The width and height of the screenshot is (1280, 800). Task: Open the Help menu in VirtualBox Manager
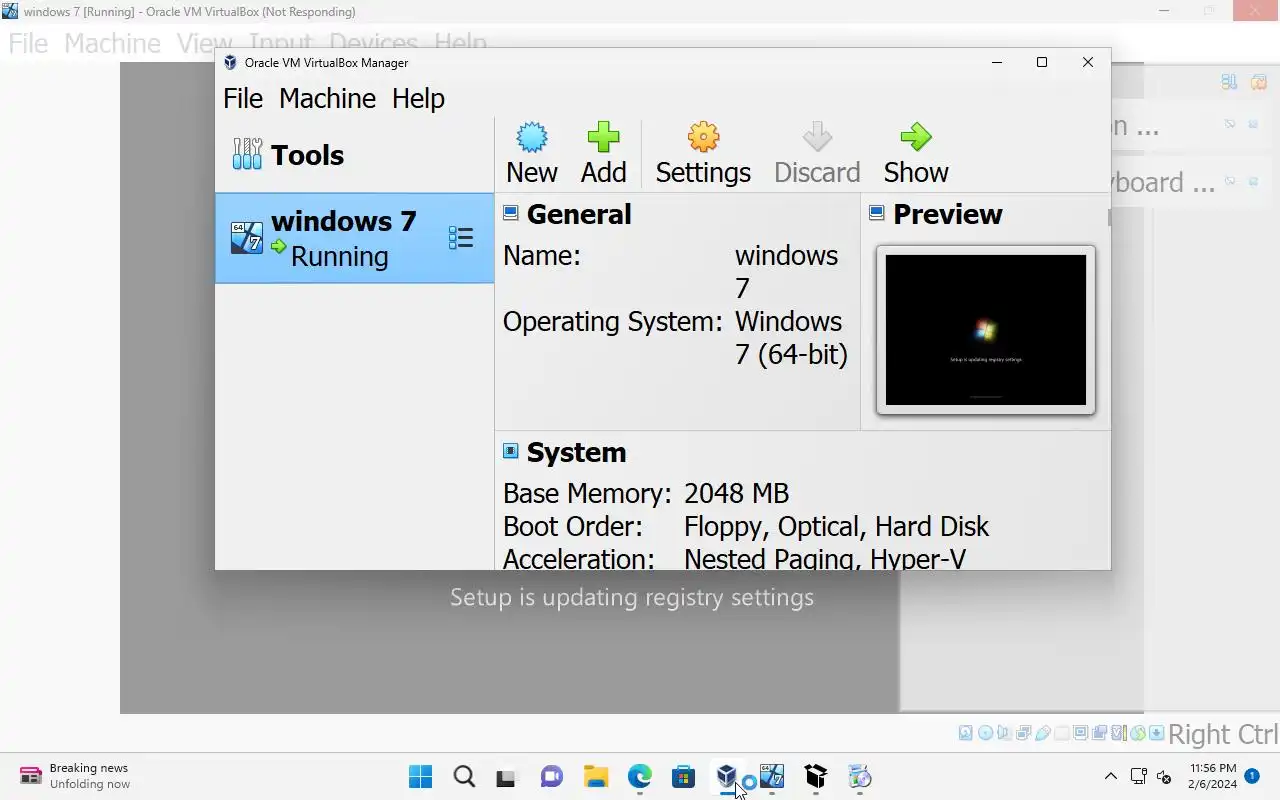tap(418, 98)
